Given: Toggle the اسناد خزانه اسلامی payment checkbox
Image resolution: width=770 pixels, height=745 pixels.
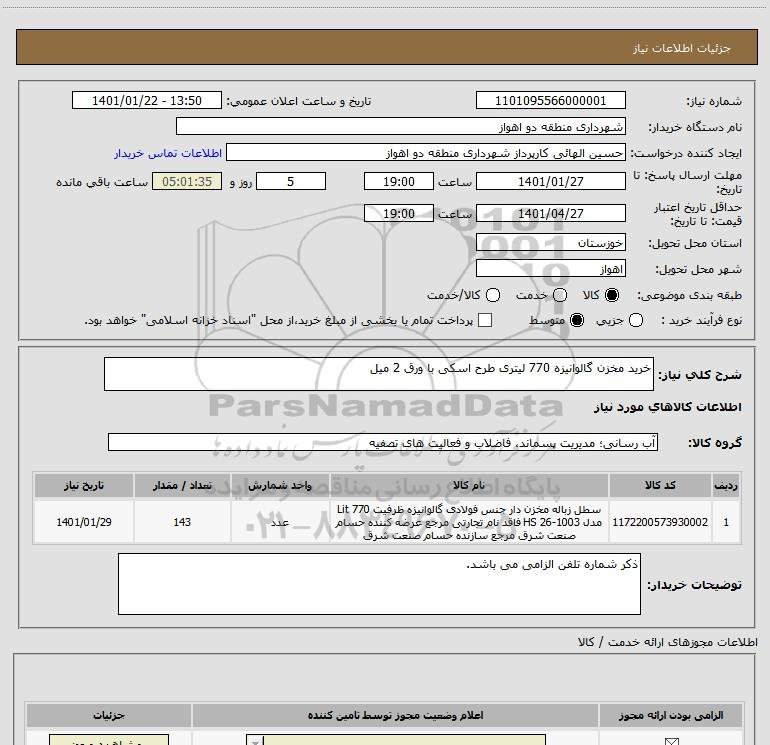Looking at the screenshot, I should (x=485, y=320).
